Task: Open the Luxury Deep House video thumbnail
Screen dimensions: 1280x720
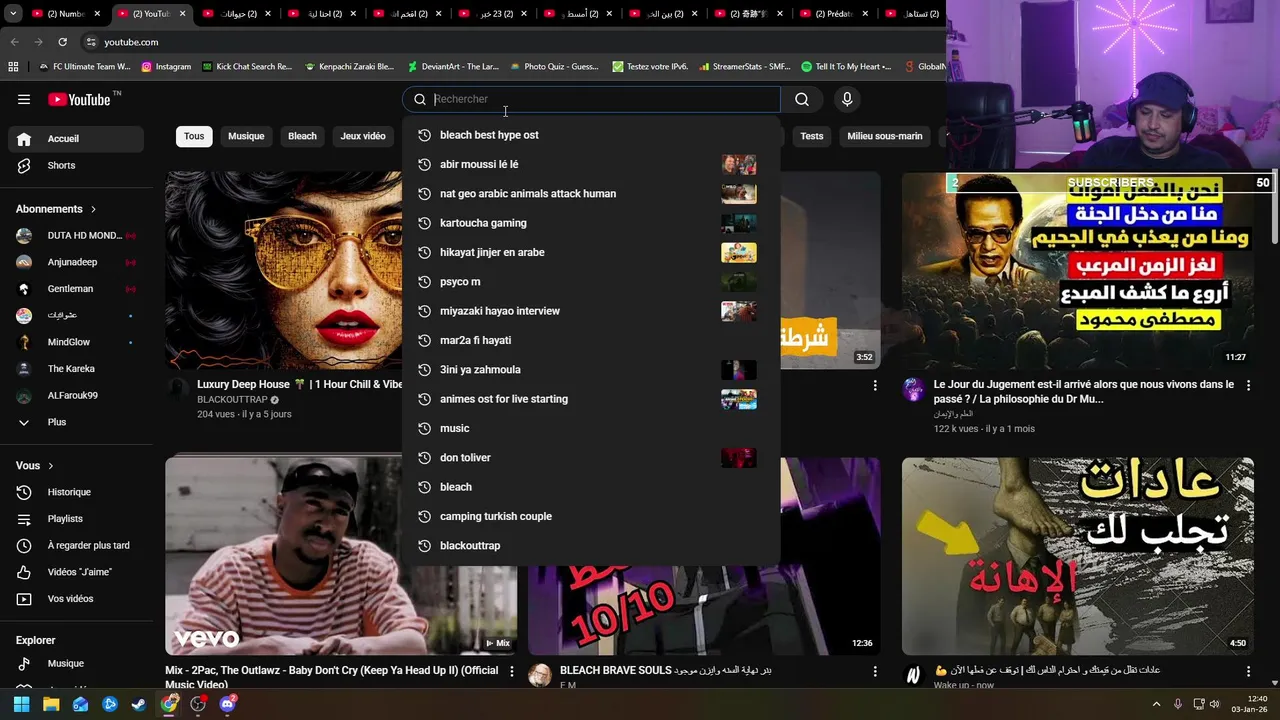Action: click(284, 270)
